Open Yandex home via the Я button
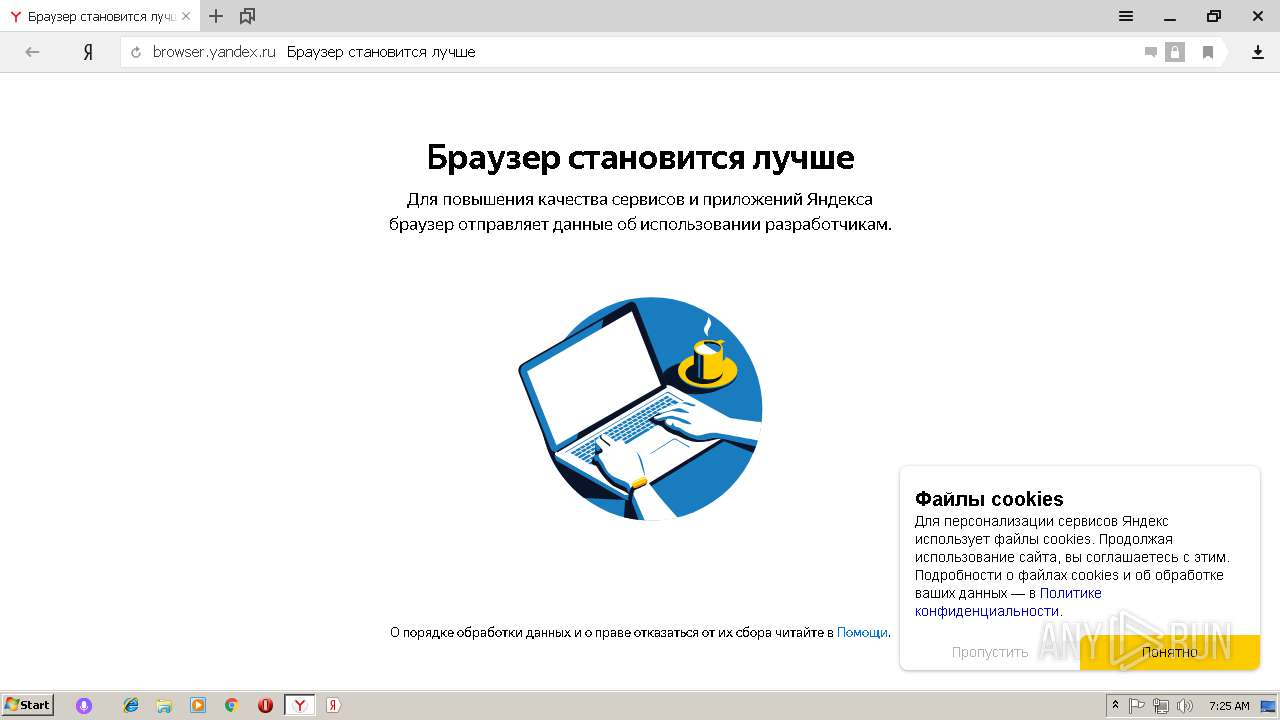This screenshot has height=720, width=1280. tap(88, 52)
